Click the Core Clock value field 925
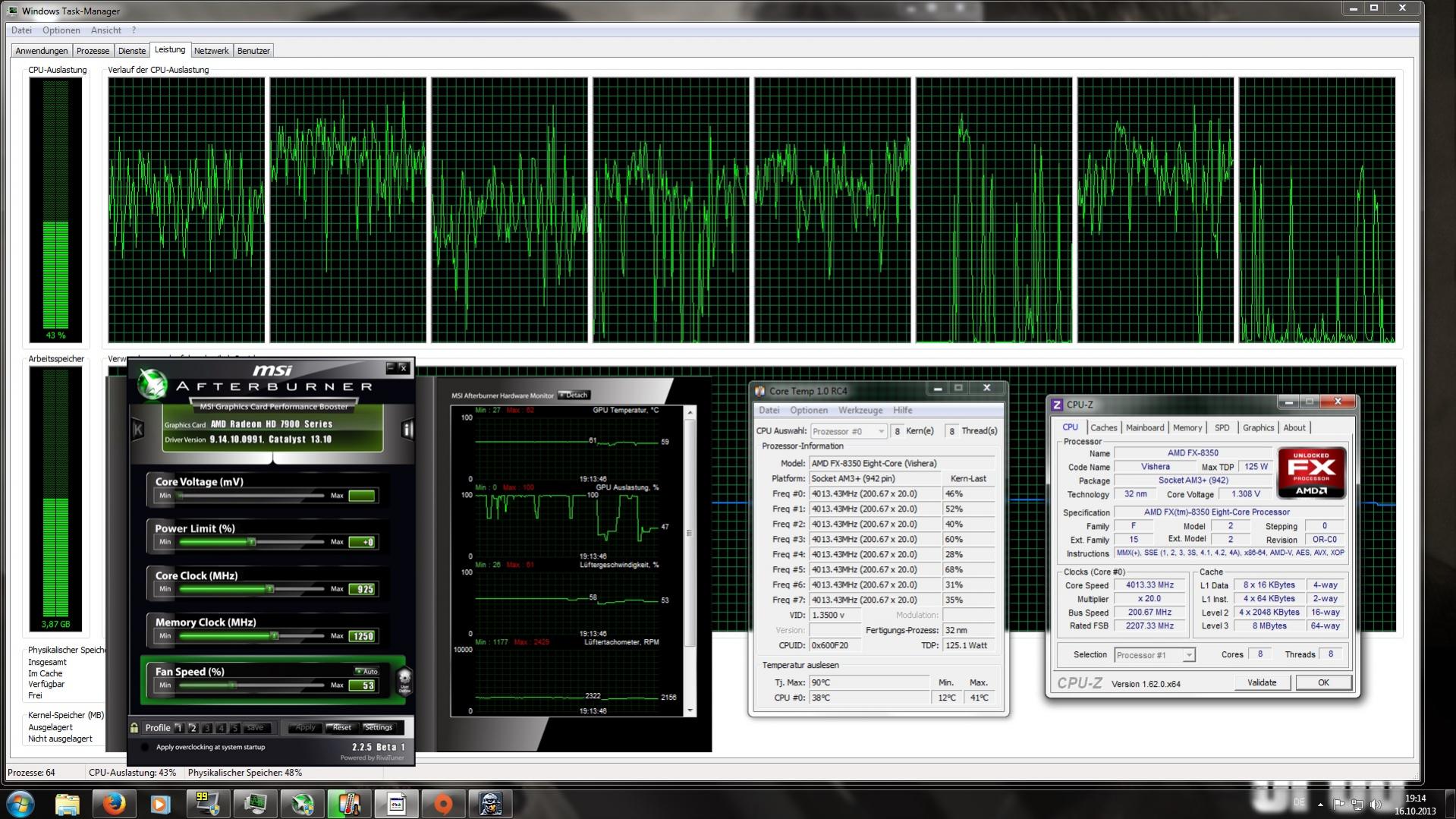Viewport: 1456px width, 819px height. pos(362,589)
